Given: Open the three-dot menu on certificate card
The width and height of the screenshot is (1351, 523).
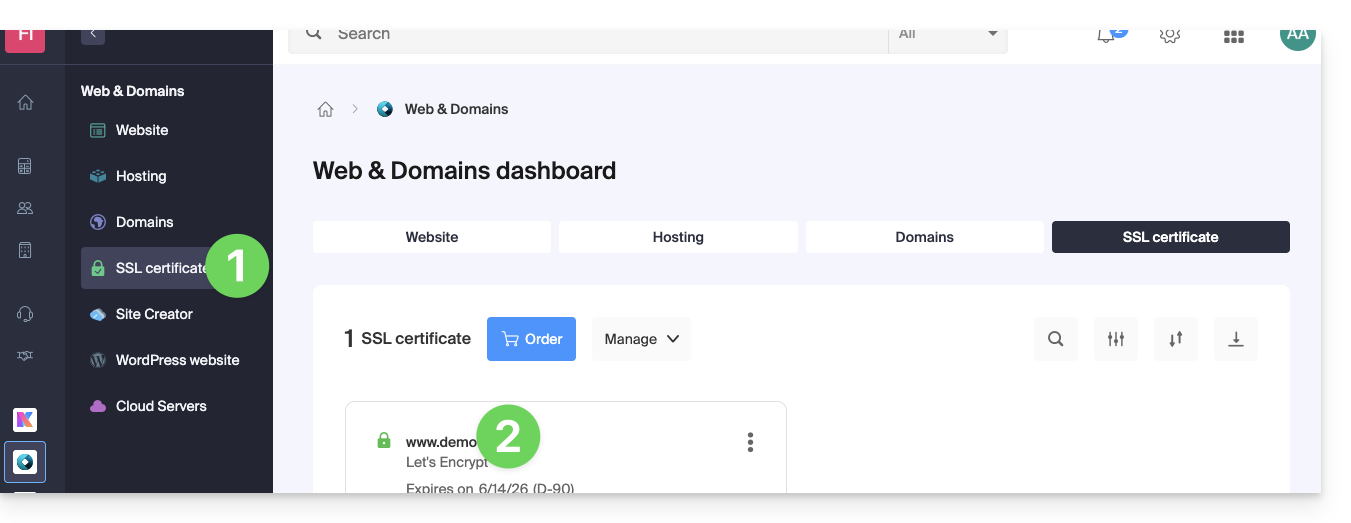Looking at the screenshot, I should [x=750, y=442].
